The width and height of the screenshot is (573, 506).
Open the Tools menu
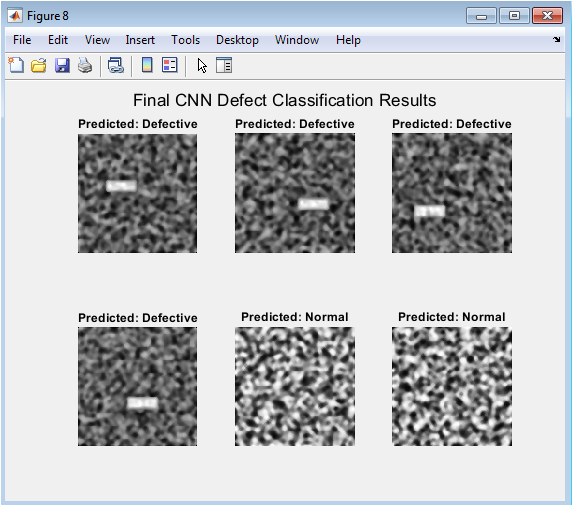(x=186, y=40)
